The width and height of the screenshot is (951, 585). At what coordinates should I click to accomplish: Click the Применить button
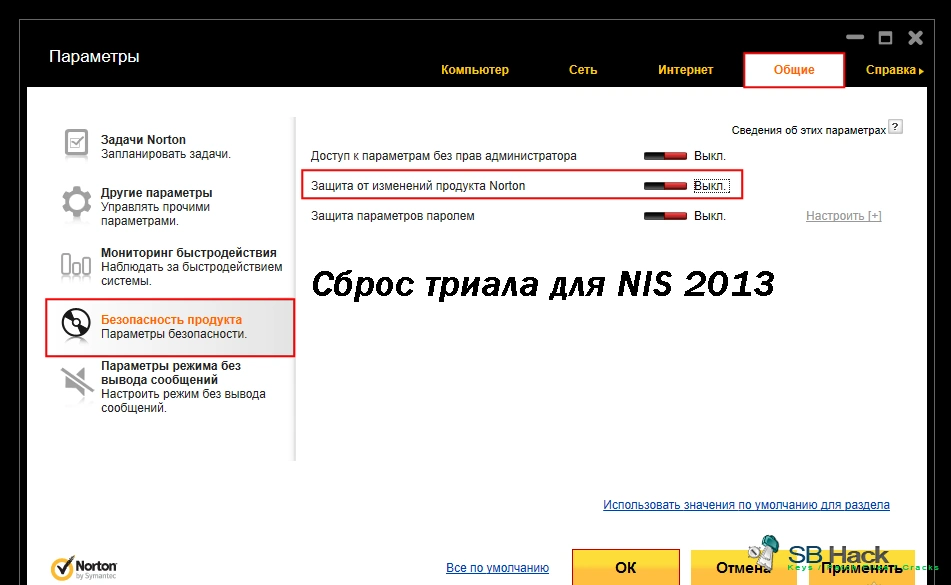pos(862,567)
